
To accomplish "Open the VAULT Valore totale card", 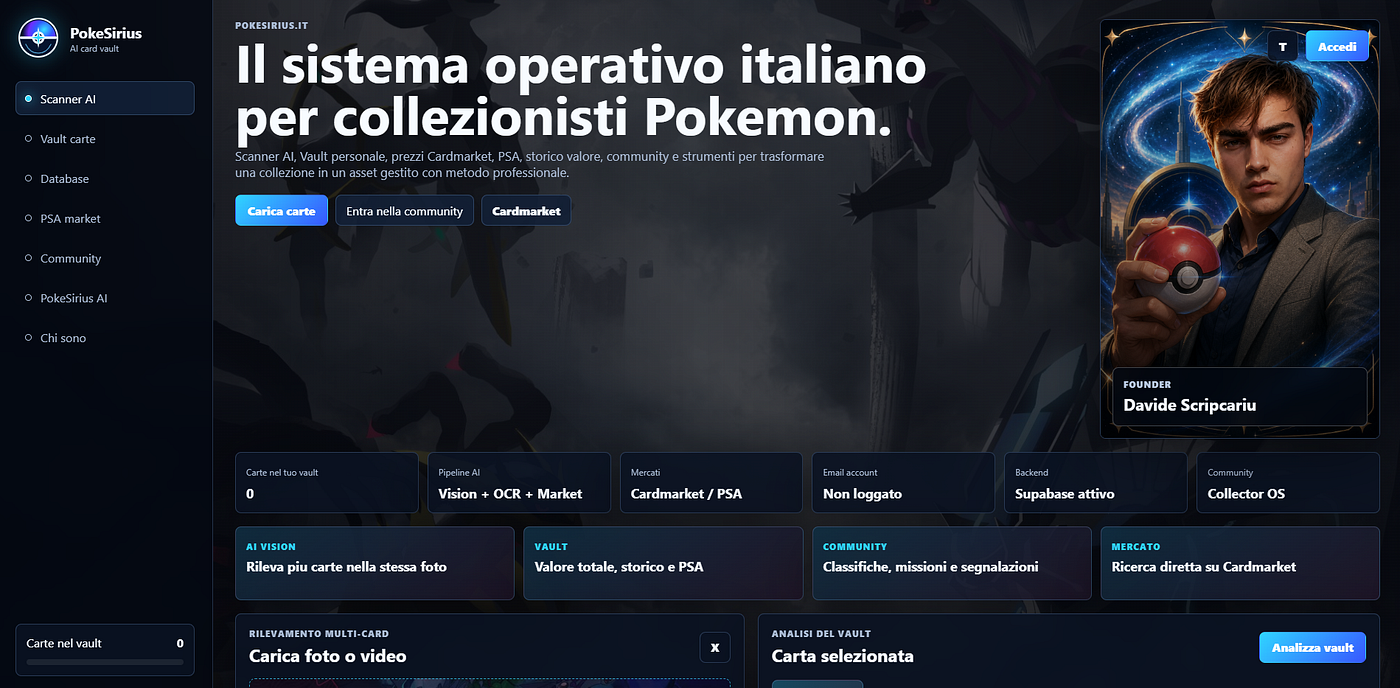I will tap(663, 563).
